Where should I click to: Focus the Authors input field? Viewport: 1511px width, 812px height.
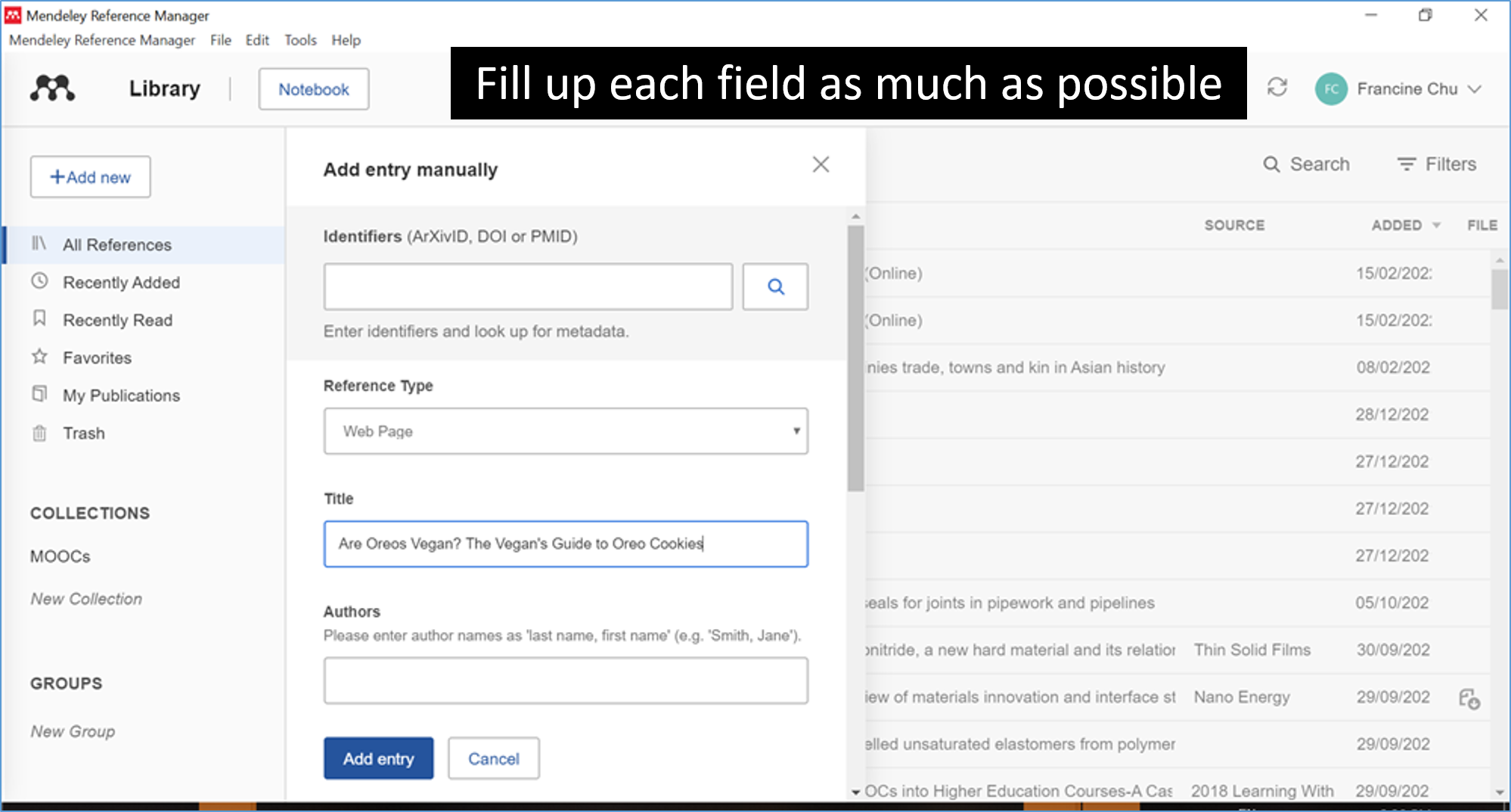pyautogui.click(x=566, y=680)
